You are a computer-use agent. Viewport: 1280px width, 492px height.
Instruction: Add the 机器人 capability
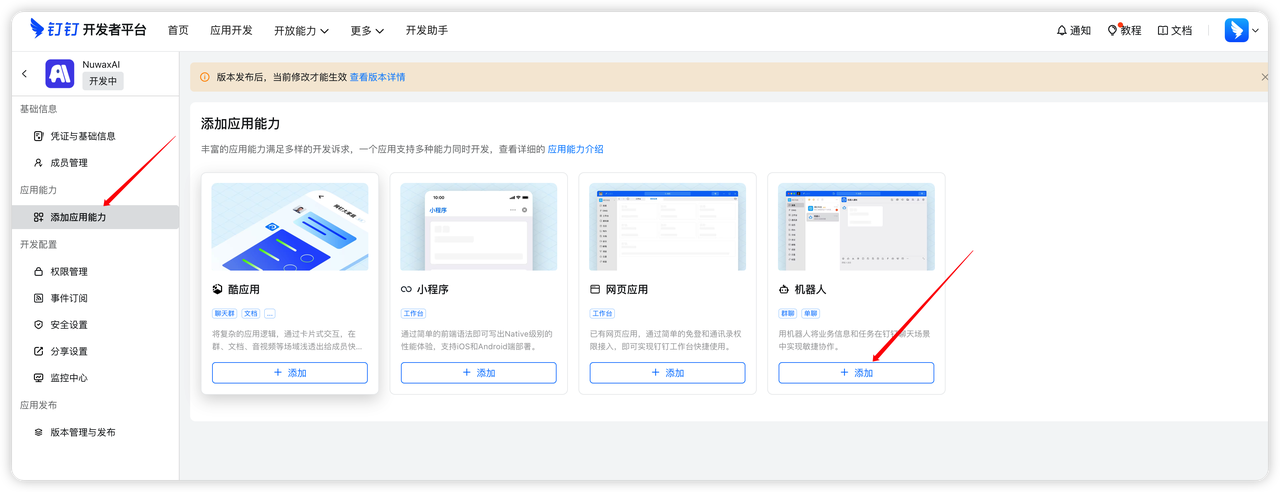857,373
